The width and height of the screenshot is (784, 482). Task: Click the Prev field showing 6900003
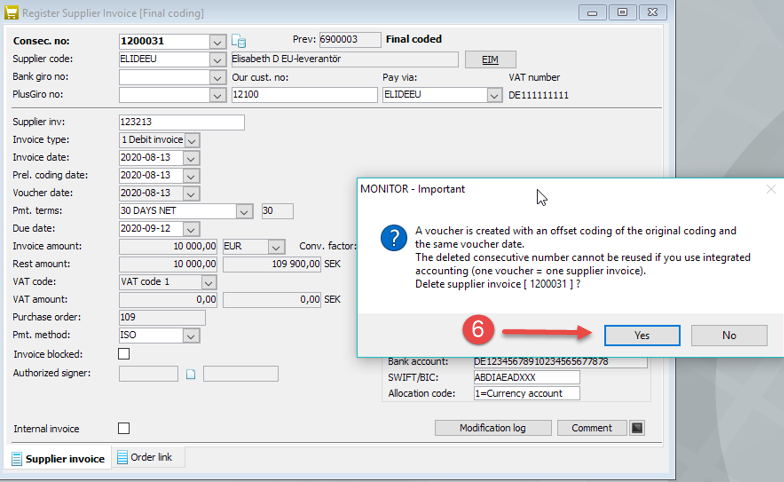click(350, 40)
